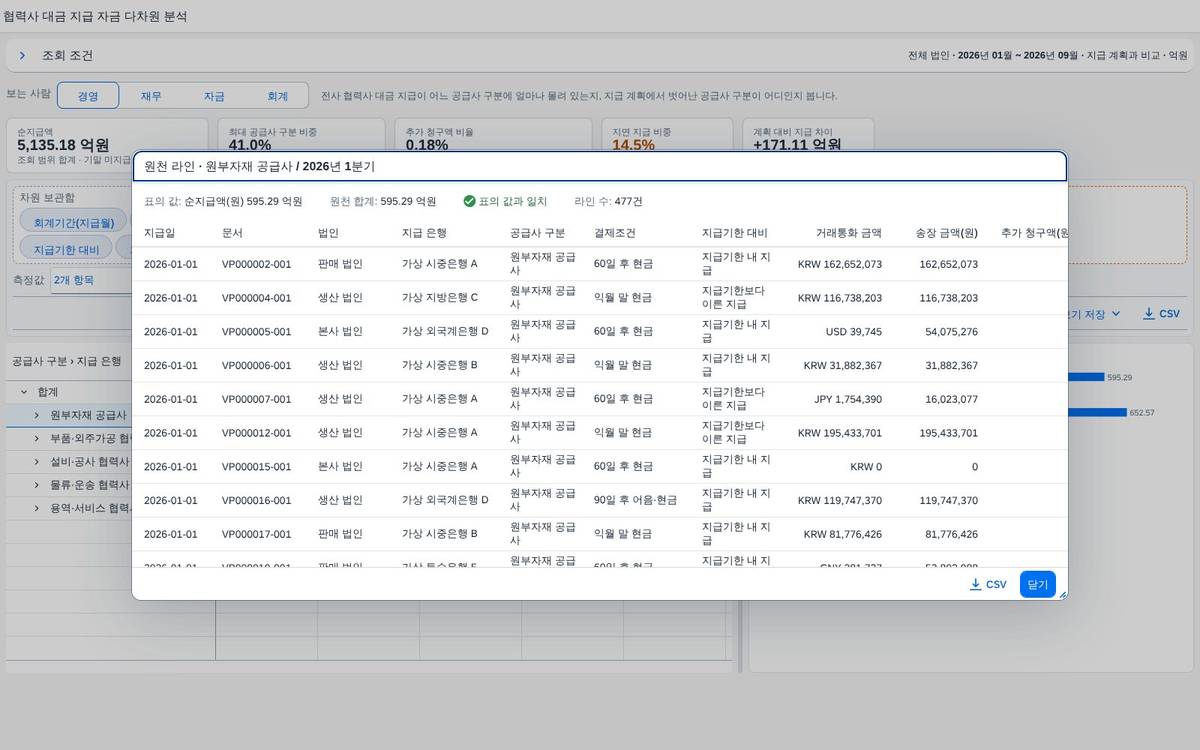
Task: Click the 송장 금액(원) column header
Action: pyautogui.click(x=946, y=233)
